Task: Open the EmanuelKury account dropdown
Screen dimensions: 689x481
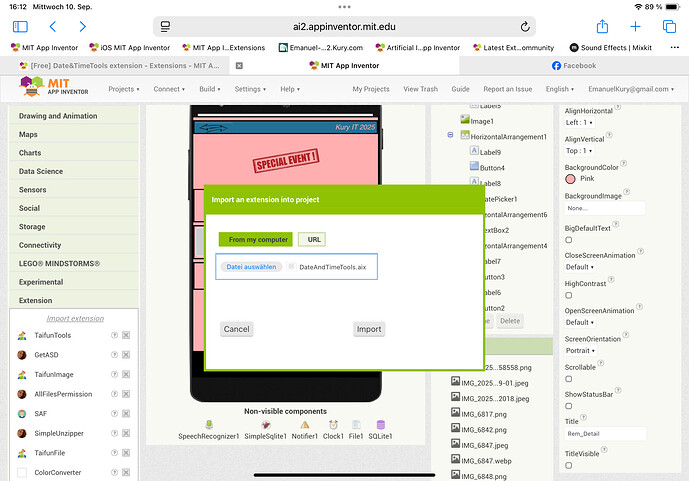Action: point(631,89)
